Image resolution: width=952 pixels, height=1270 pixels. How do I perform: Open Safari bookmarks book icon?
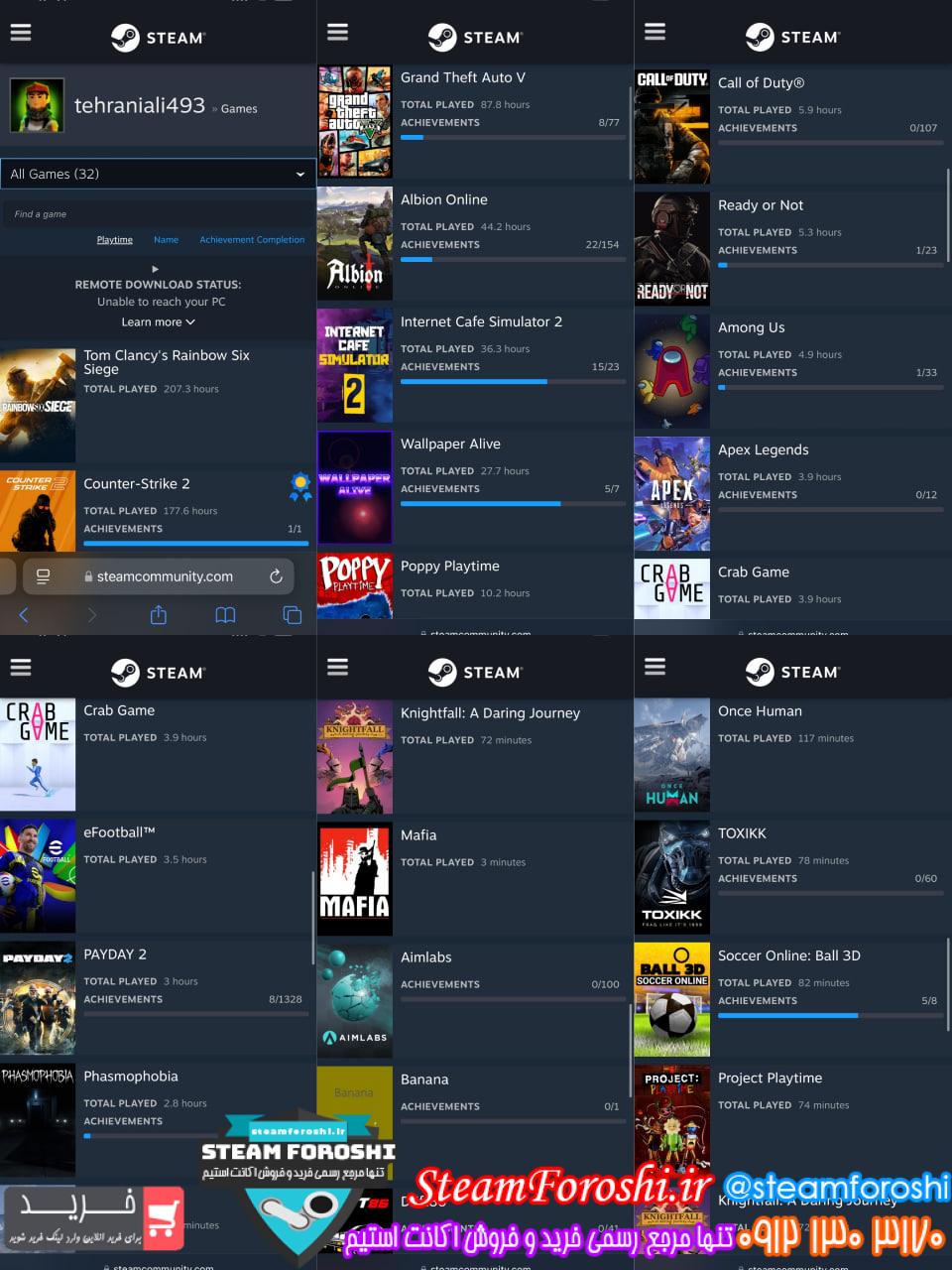pos(225,615)
